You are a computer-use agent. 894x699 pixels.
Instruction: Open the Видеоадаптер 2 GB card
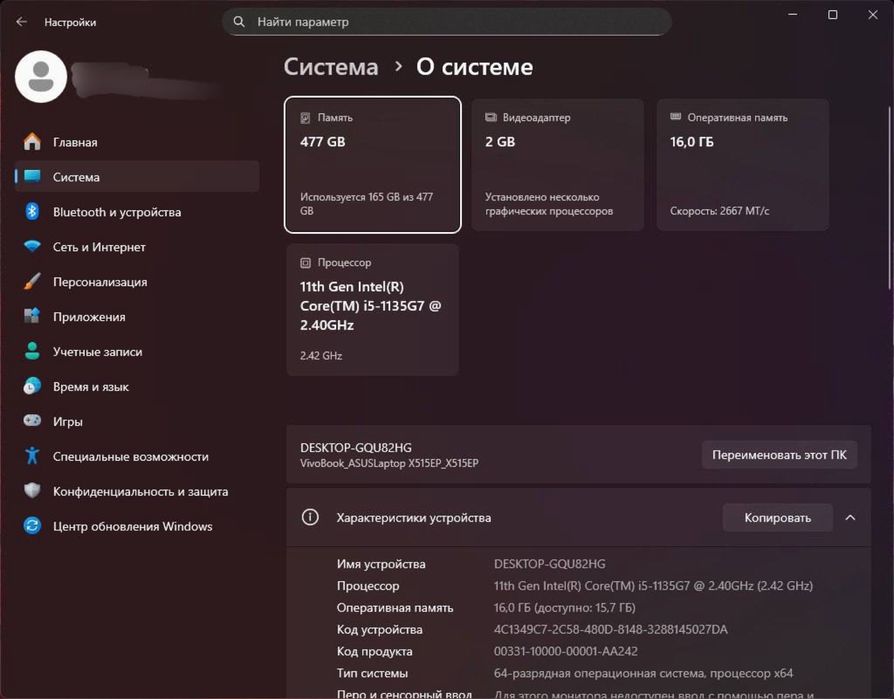[x=558, y=165]
